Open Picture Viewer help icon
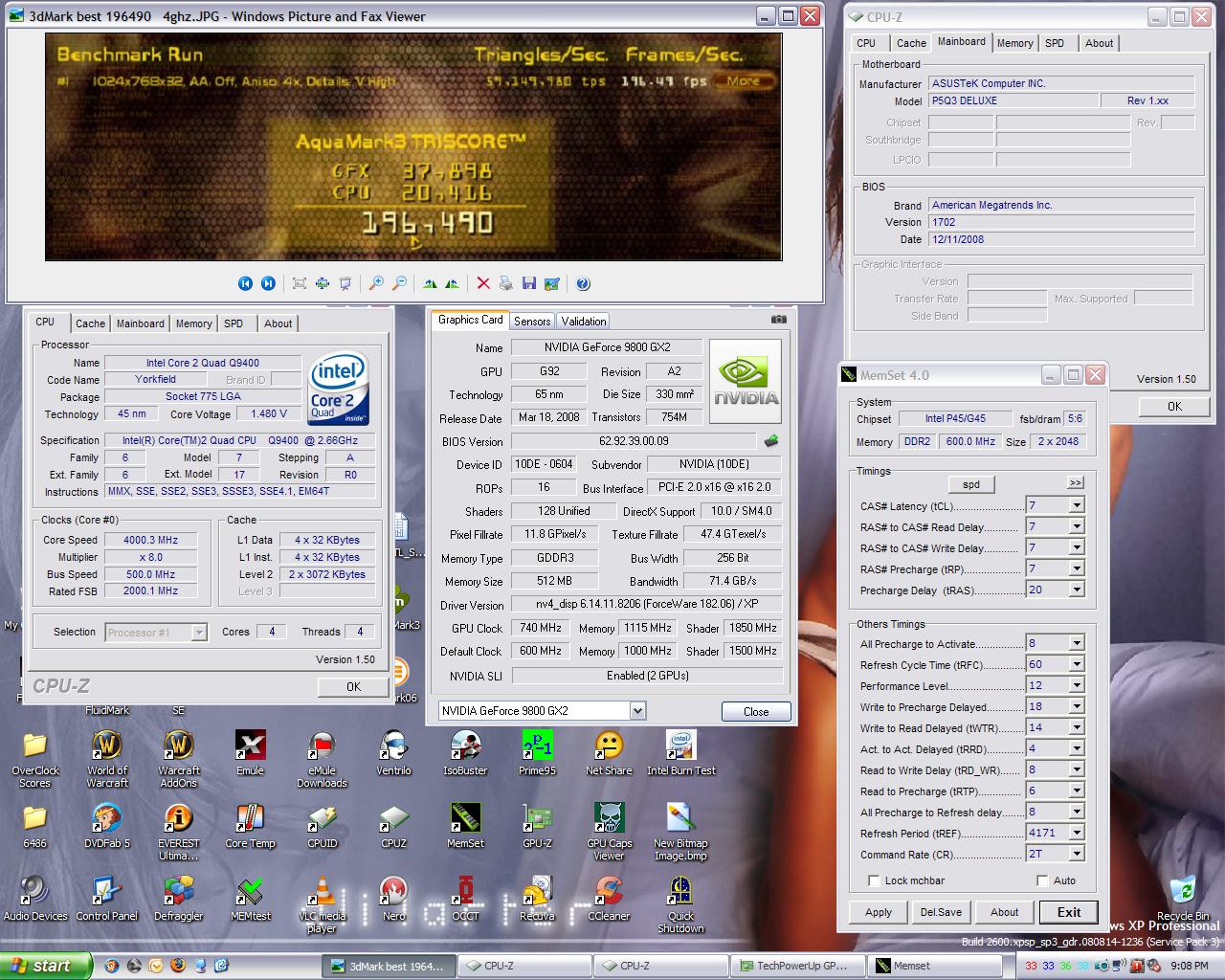The height and width of the screenshot is (980, 1225). (x=584, y=283)
